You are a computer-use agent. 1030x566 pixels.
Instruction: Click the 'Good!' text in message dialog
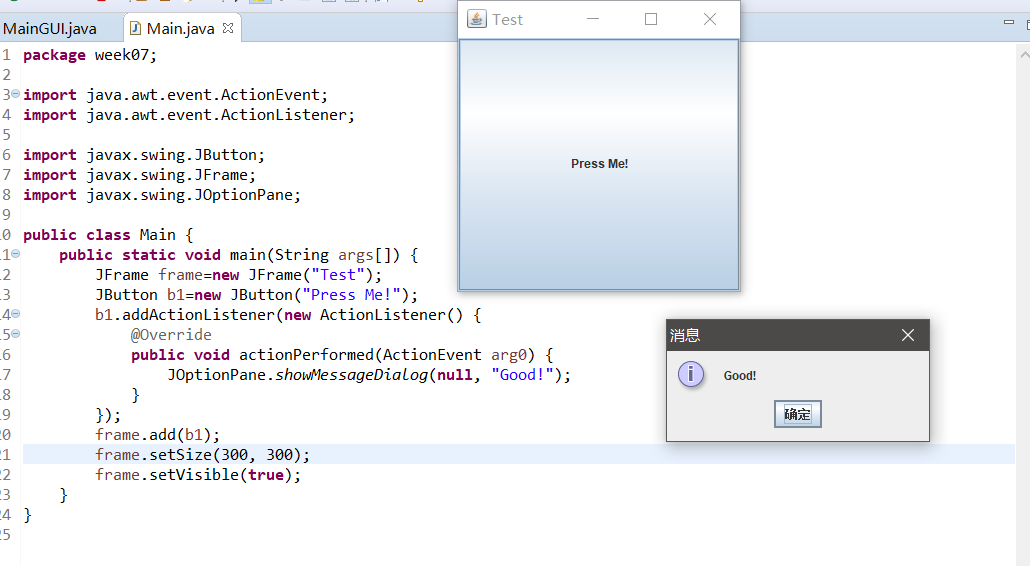pyautogui.click(x=740, y=376)
